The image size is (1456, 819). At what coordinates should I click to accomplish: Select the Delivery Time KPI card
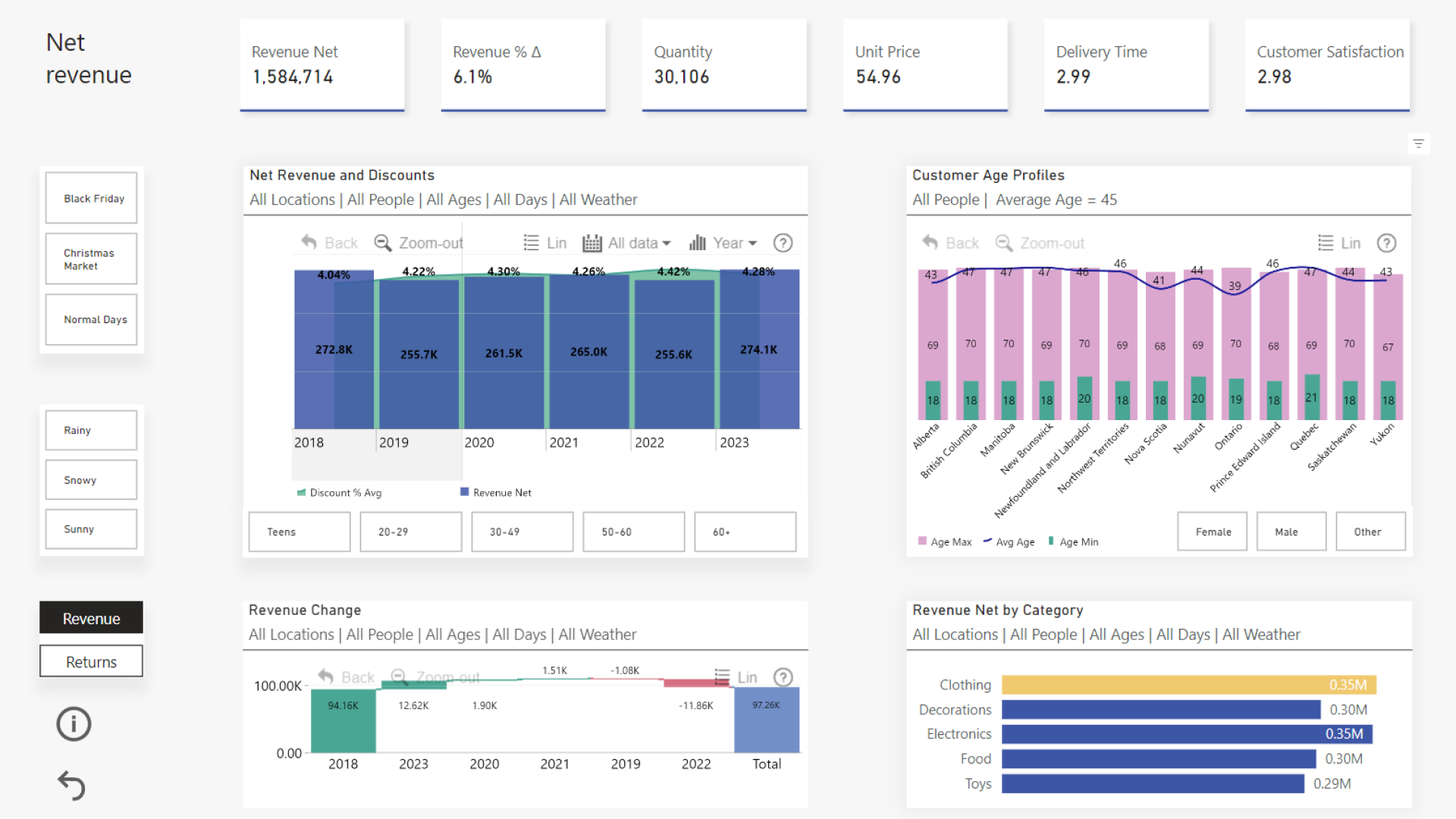(x=1126, y=65)
